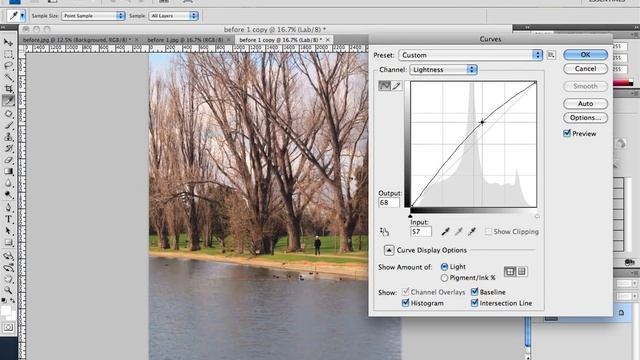Toggle the Preview checkbox
Image resolution: width=640 pixels, height=360 pixels.
[567, 133]
